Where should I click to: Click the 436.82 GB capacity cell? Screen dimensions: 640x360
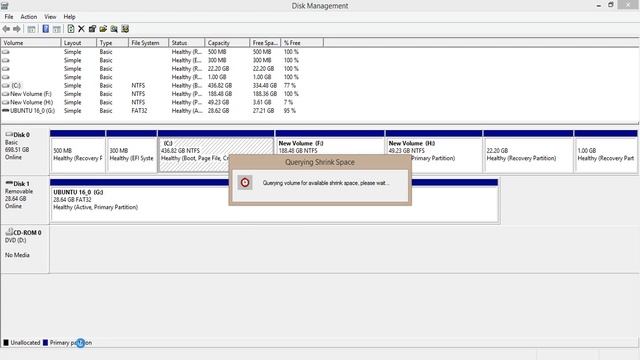(x=220, y=85)
